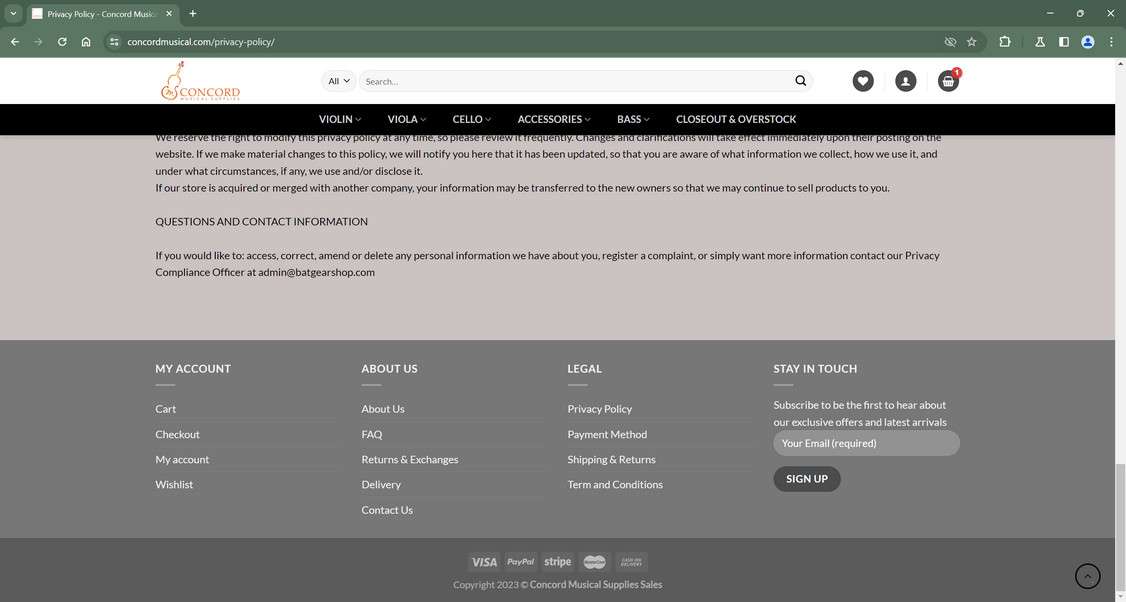Open the Privacy Policy footer link
Image resolution: width=1126 pixels, height=602 pixels.
coord(600,409)
